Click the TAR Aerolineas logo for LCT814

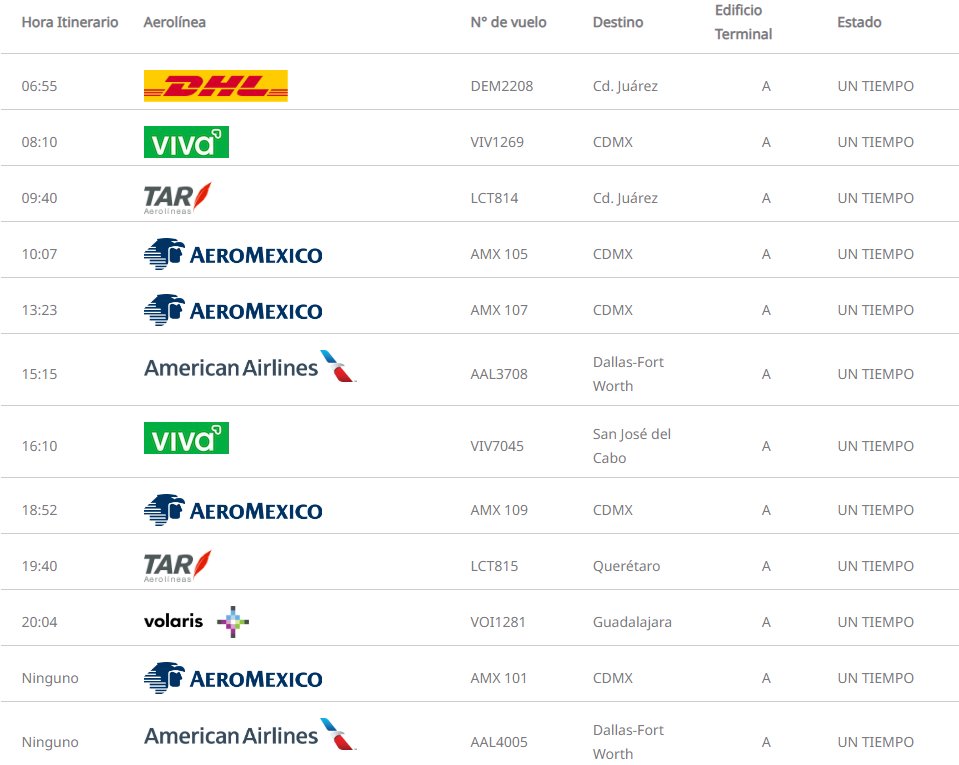177,198
